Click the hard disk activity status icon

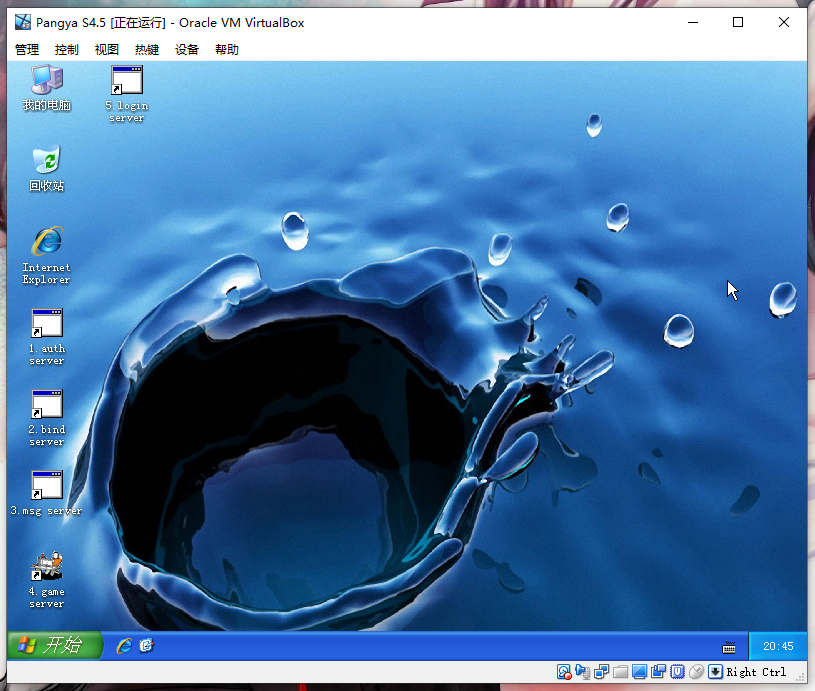pos(564,672)
